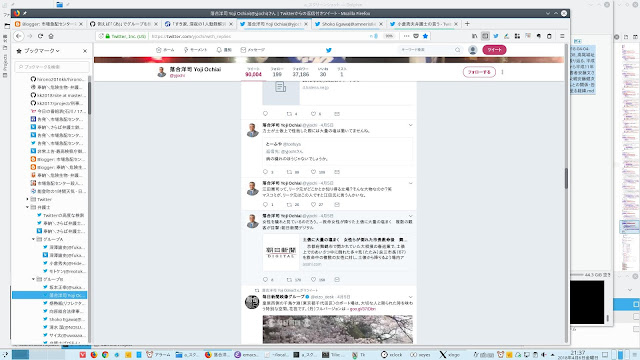Close the Yoji Ochiai browser tab
This screenshot has width=640, height=360.
306,24
